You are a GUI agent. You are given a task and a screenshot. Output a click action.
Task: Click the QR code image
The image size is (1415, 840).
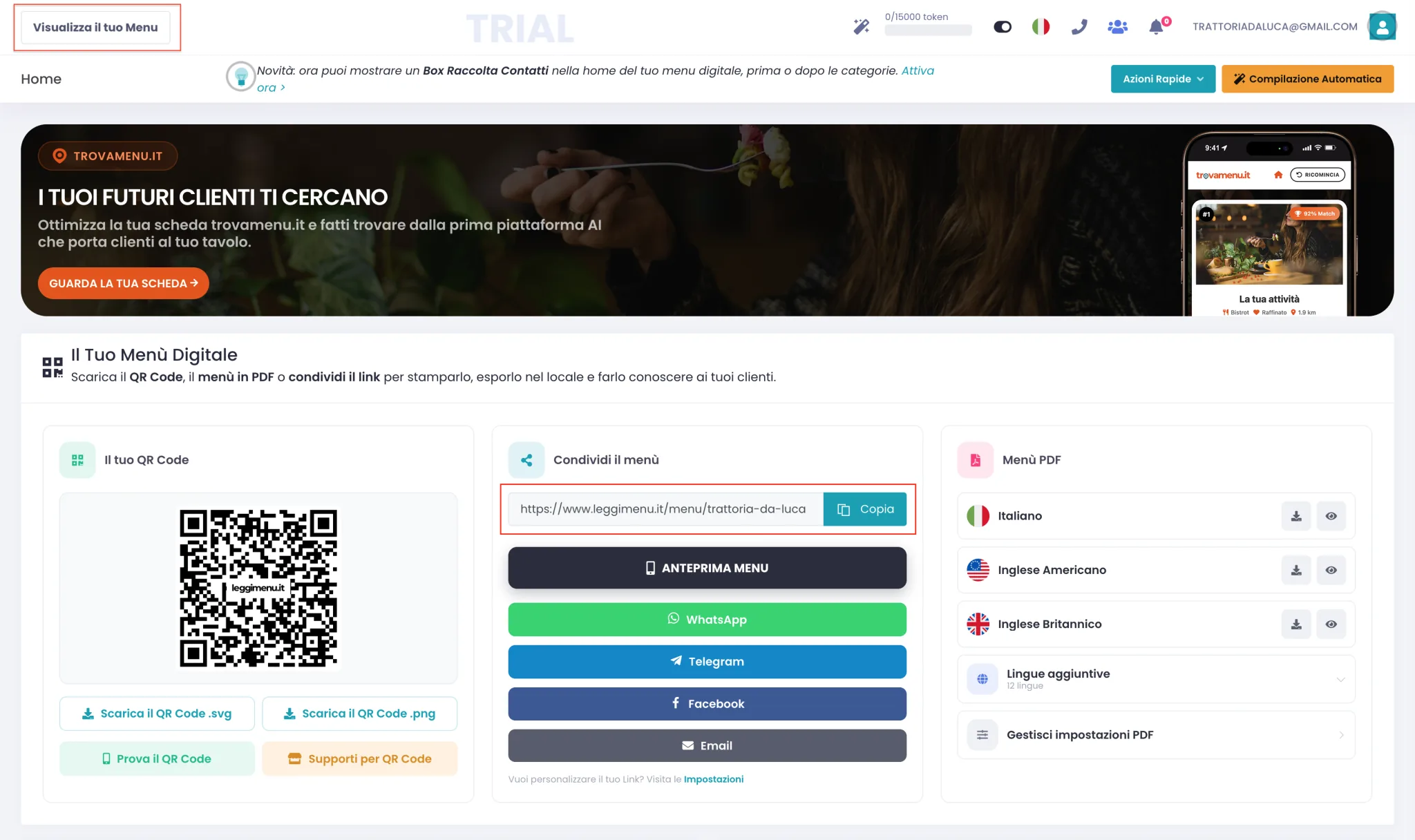coord(258,589)
